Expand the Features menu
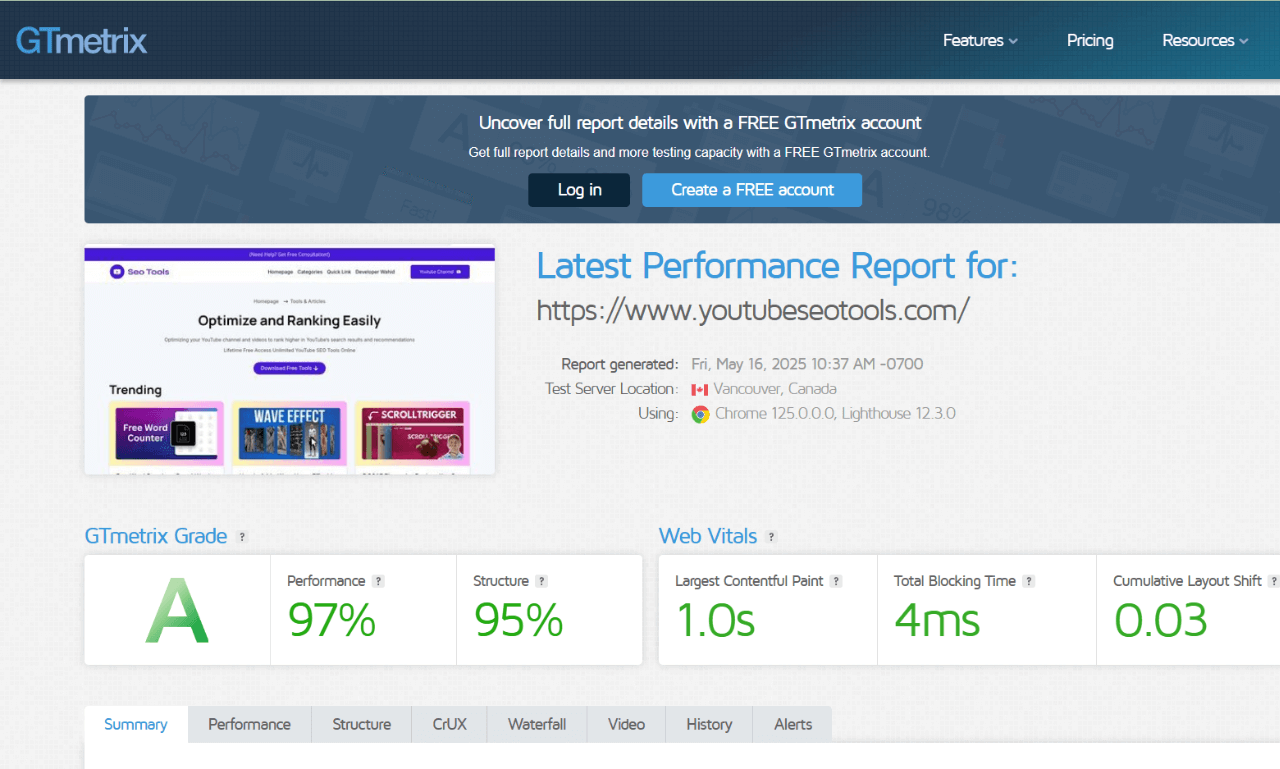 coord(980,41)
